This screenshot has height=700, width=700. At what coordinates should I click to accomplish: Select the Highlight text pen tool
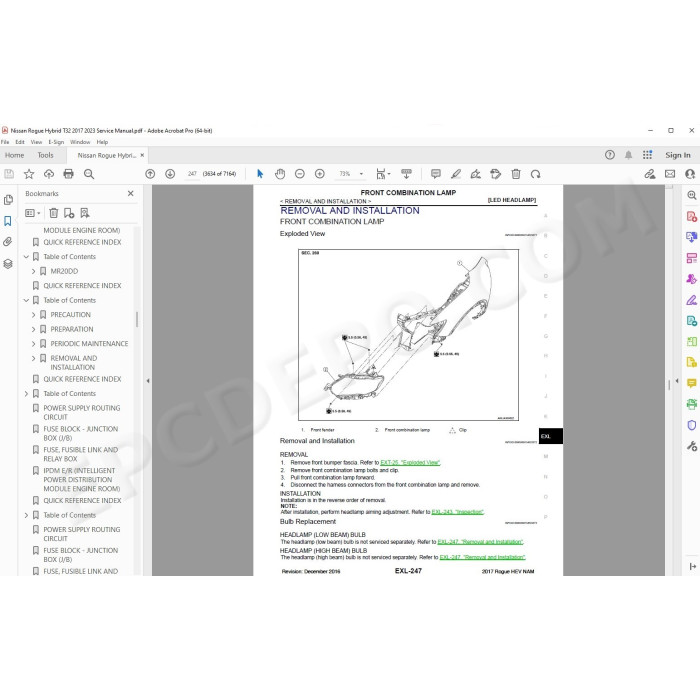[x=456, y=174]
